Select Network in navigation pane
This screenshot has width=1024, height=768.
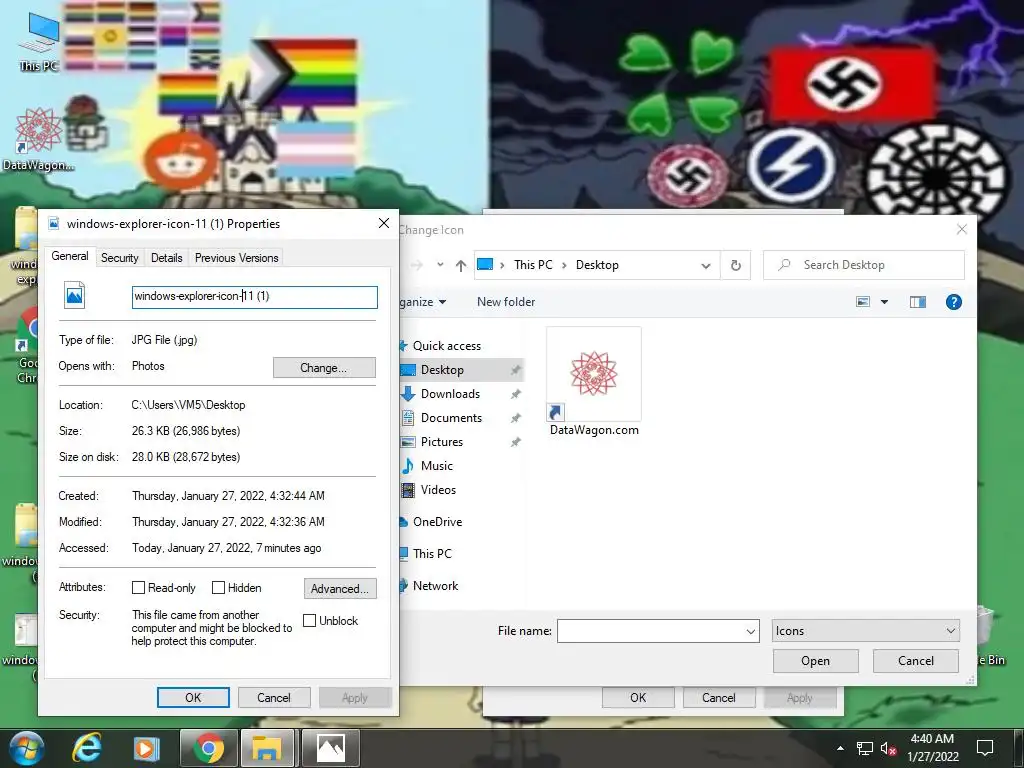435,586
